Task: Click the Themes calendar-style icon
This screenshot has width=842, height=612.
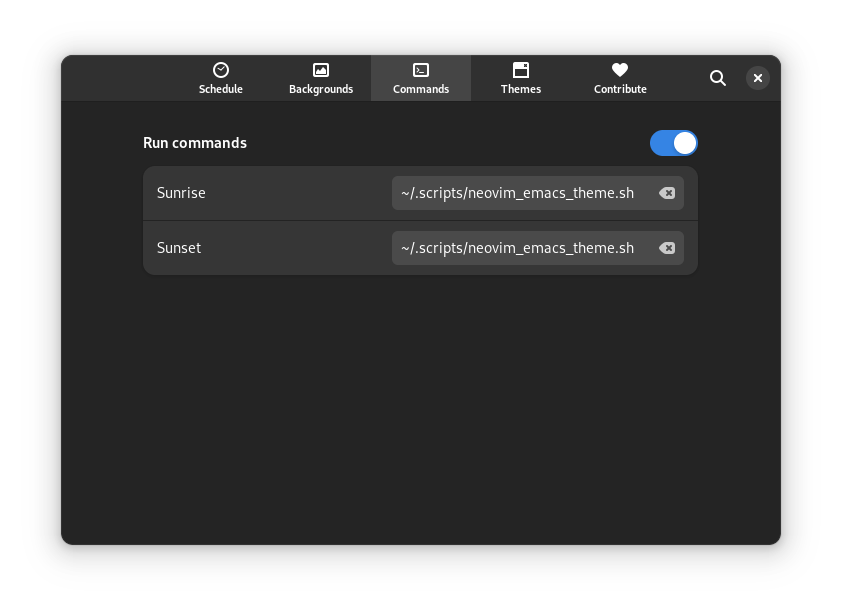Action: (x=520, y=70)
